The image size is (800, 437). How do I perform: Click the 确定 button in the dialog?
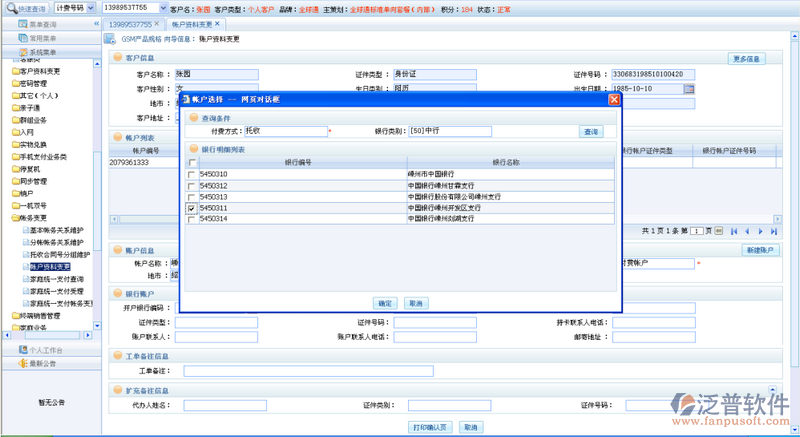tap(384, 303)
